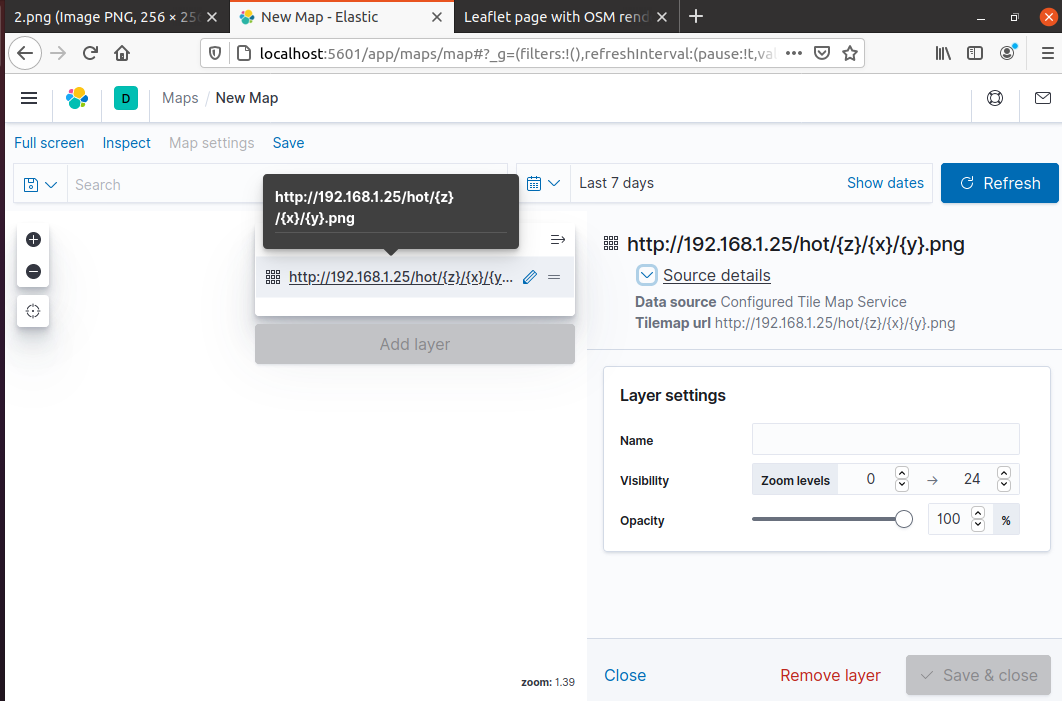Increase minimum zoom level
This screenshot has width=1062, height=701.
pos(901,473)
